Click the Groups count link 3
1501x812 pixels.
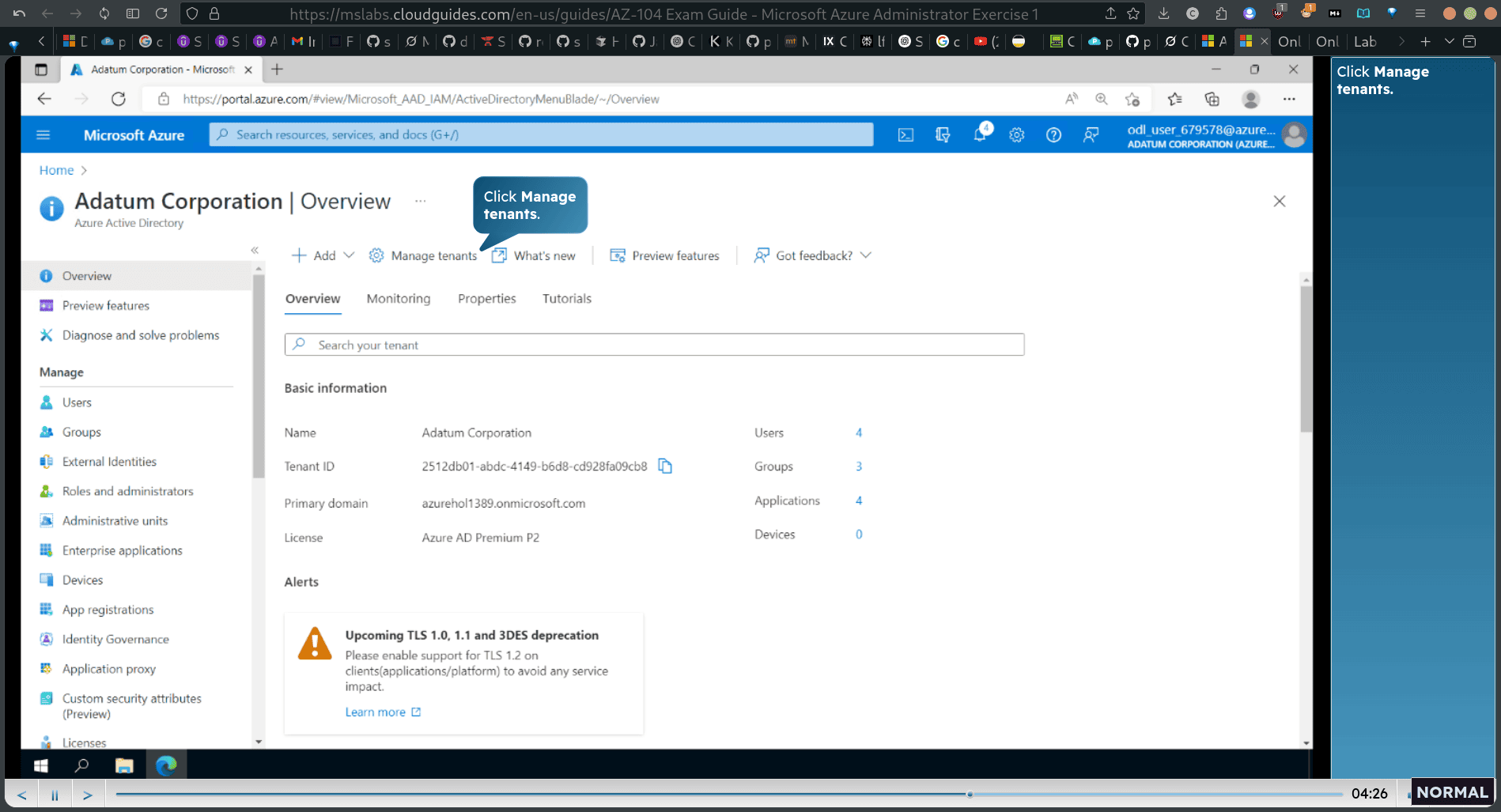point(859,466)
